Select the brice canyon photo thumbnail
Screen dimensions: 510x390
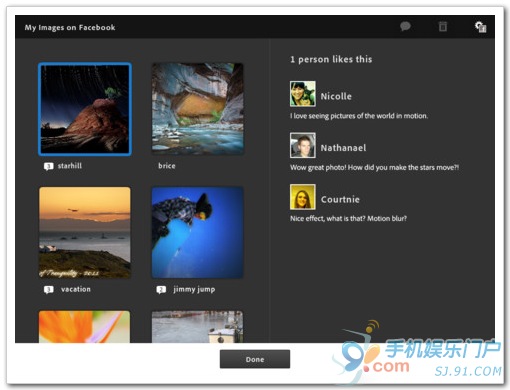(x=197, y=109)
